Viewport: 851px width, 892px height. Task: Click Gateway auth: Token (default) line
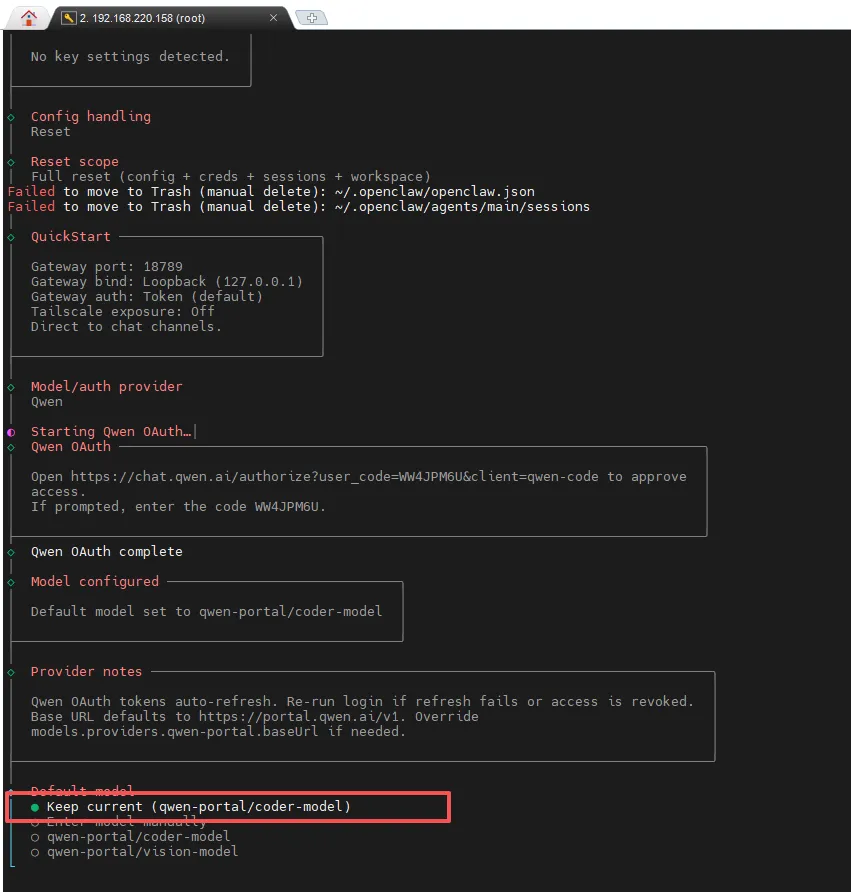tap(147, 296)
